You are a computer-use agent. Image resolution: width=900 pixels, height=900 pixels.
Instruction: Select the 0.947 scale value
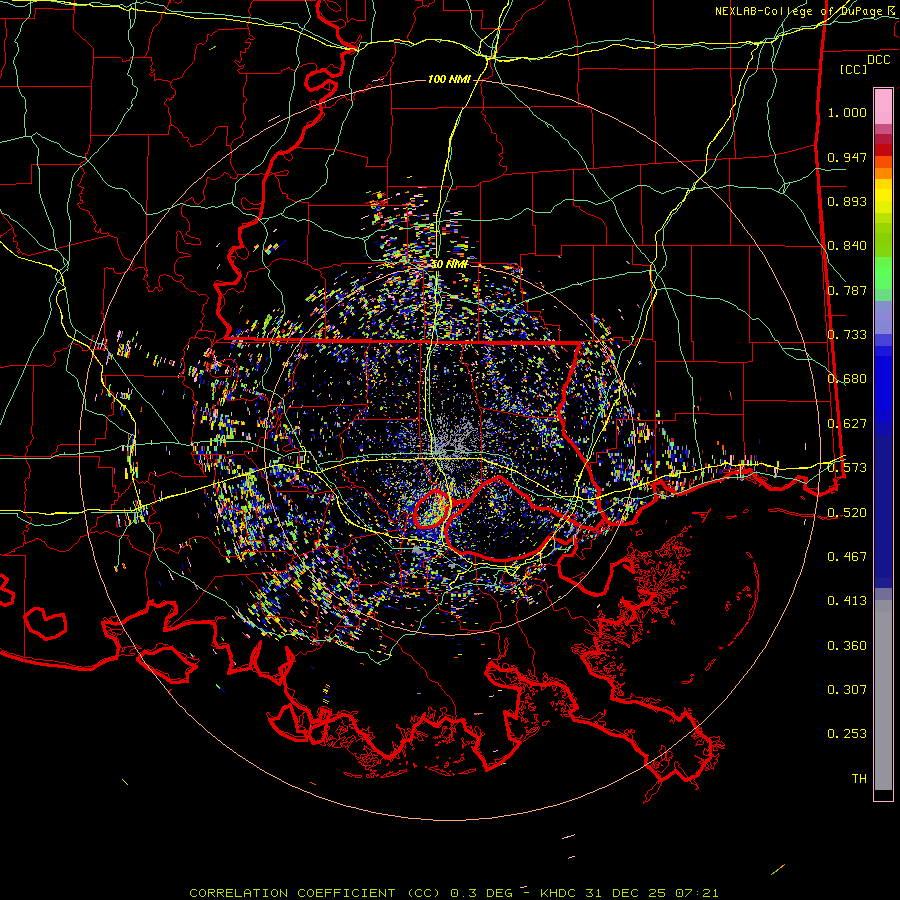point(847,157)
